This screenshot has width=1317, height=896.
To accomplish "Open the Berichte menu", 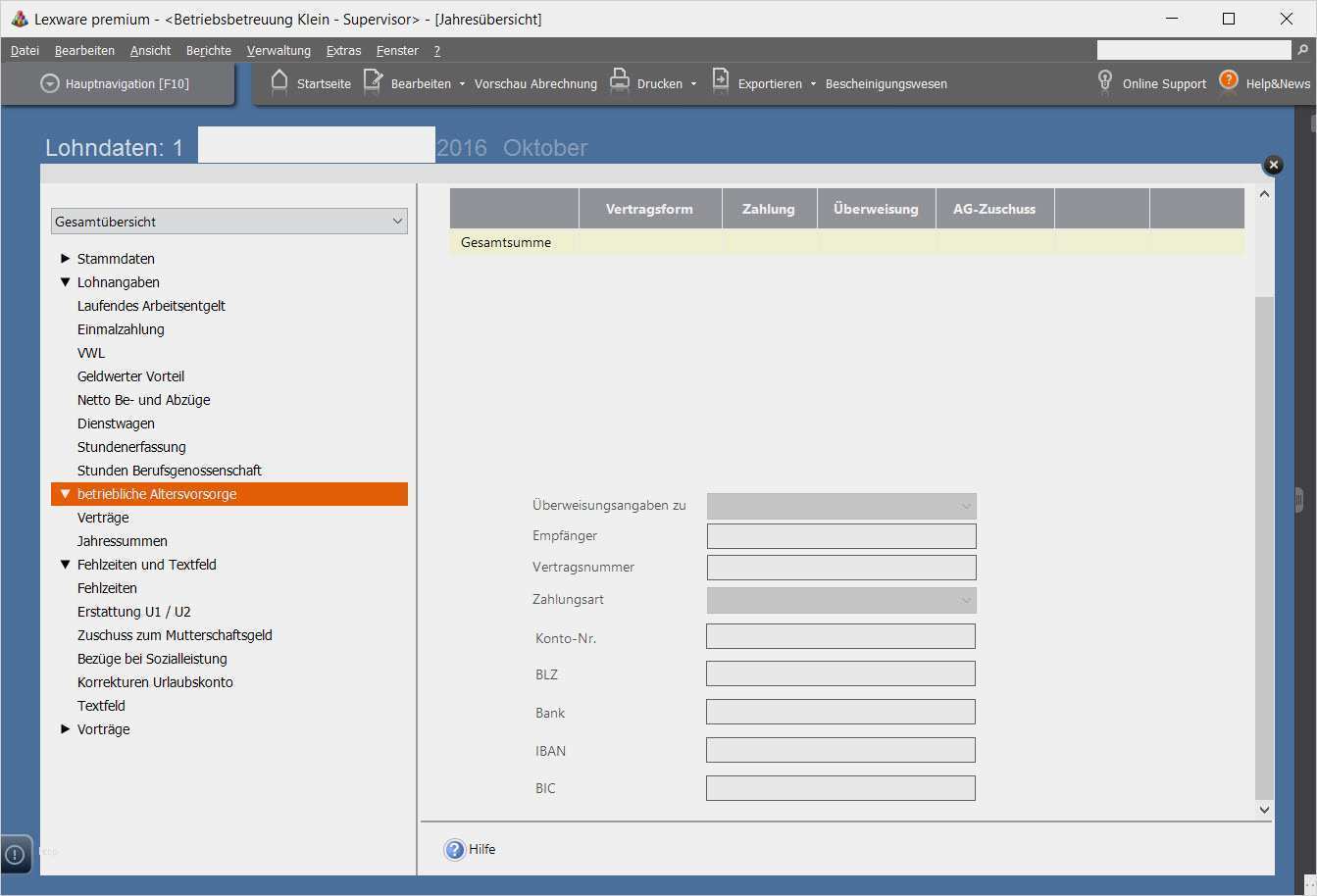I will tap(209, 51).
